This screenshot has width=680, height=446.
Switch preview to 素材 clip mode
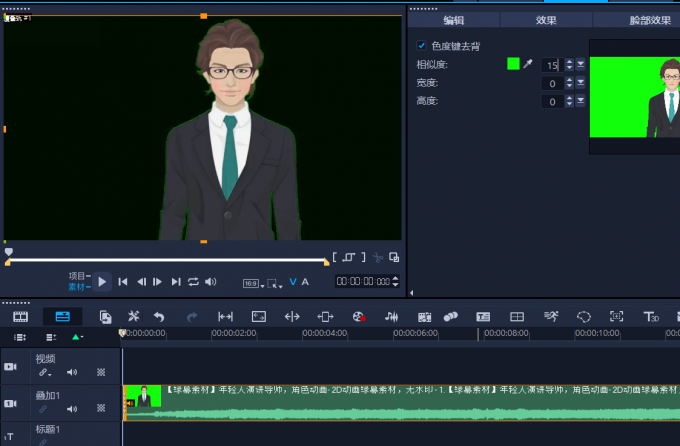pyautogui.click(x=77, y=287)
